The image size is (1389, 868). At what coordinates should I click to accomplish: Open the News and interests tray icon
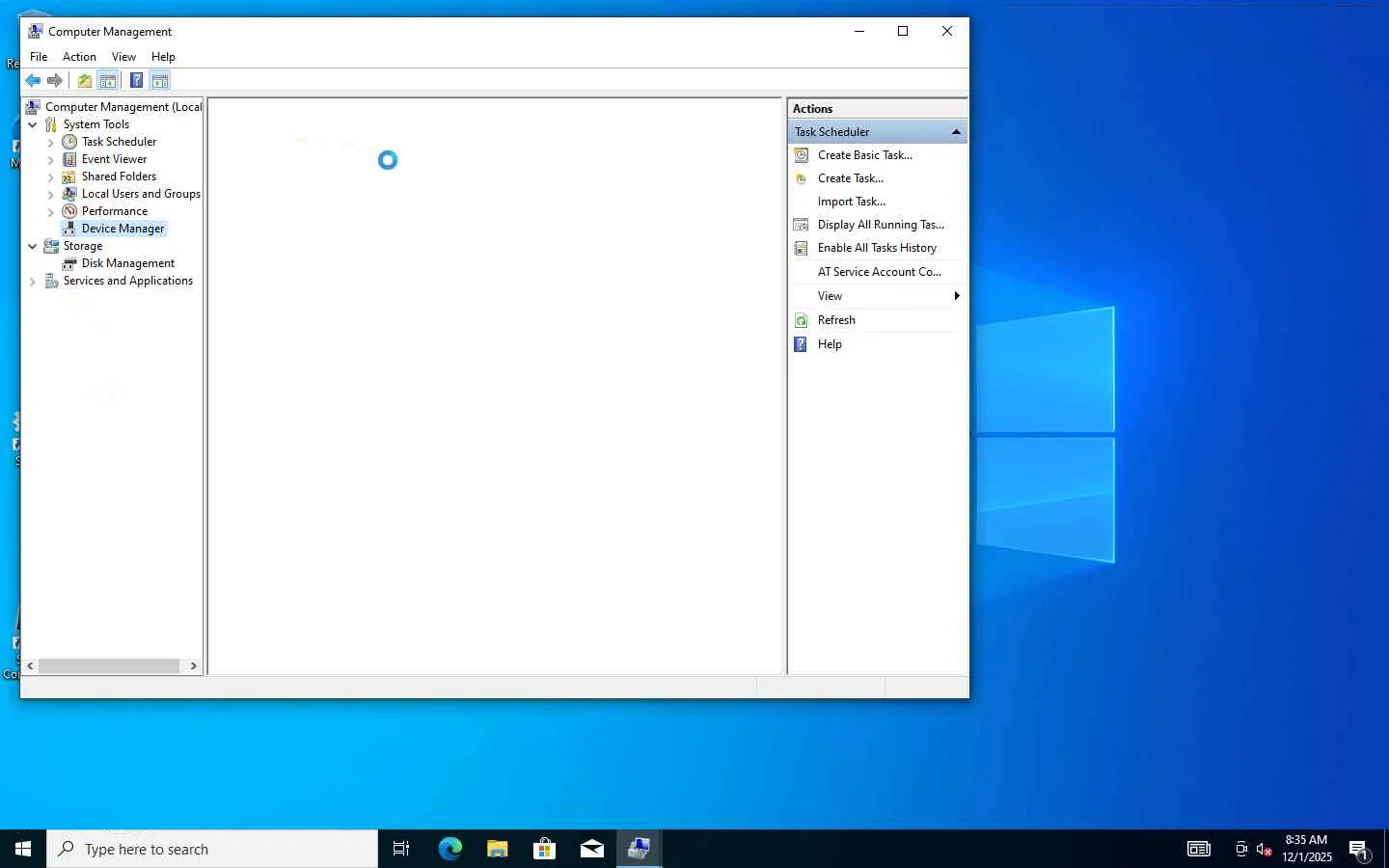pos(1199,849)
